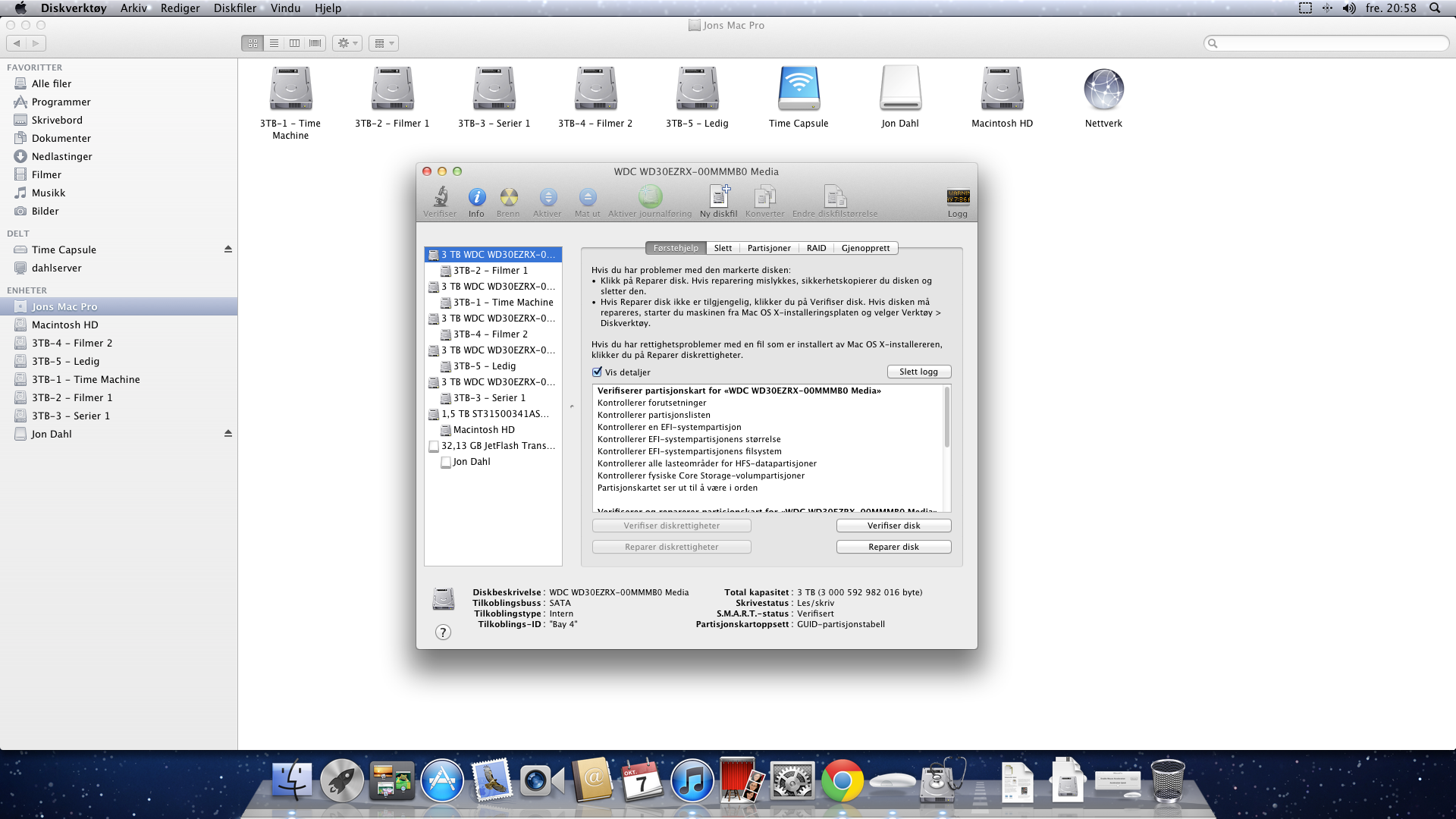1456x819 pixels.
Task: Click the Verifiser disk button
Action: point(893,526)
